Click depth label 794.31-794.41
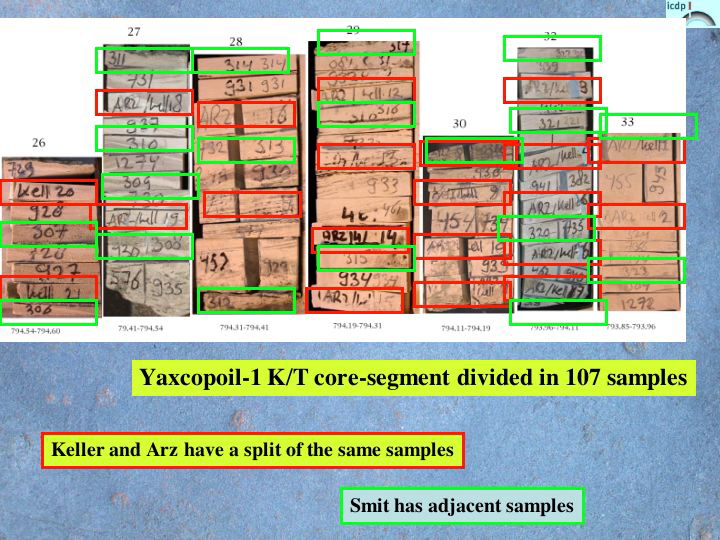Screen dimensions: 720x540 click(x=244, y=327)
